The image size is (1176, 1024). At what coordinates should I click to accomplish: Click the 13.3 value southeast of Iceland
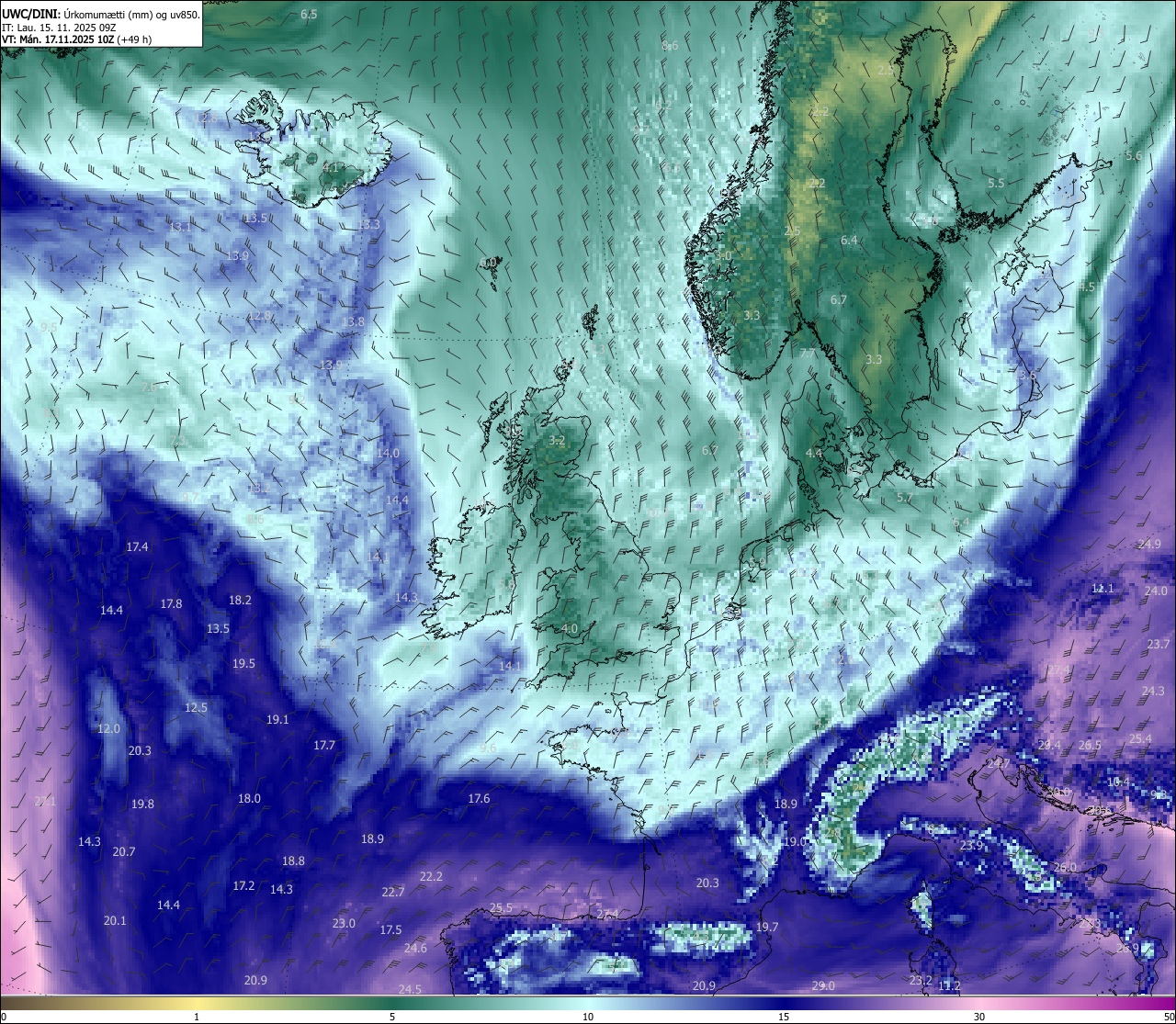tap(368, 224)
